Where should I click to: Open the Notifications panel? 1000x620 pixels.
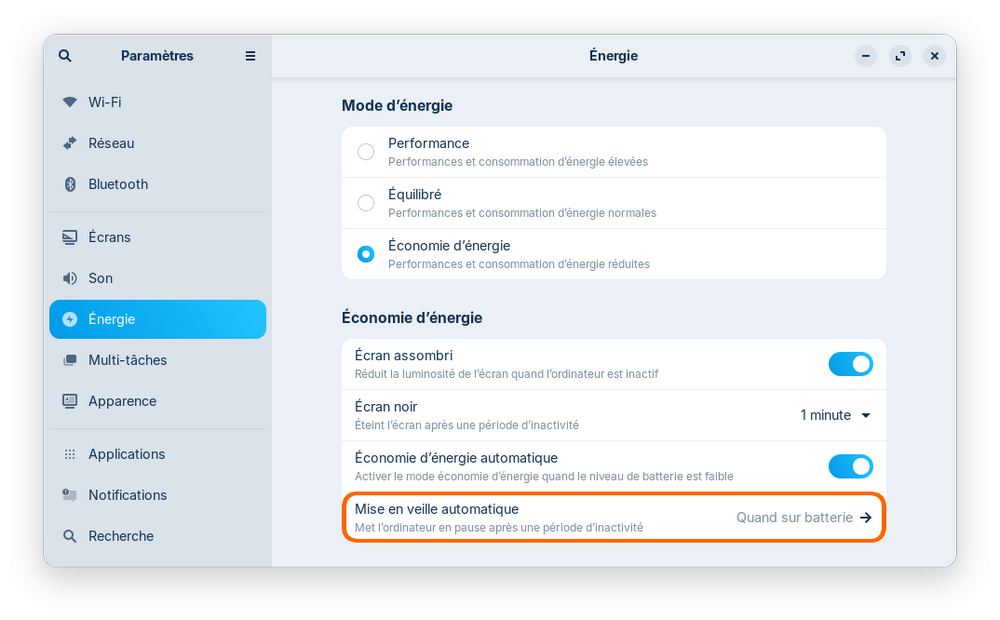coord(127,495)
